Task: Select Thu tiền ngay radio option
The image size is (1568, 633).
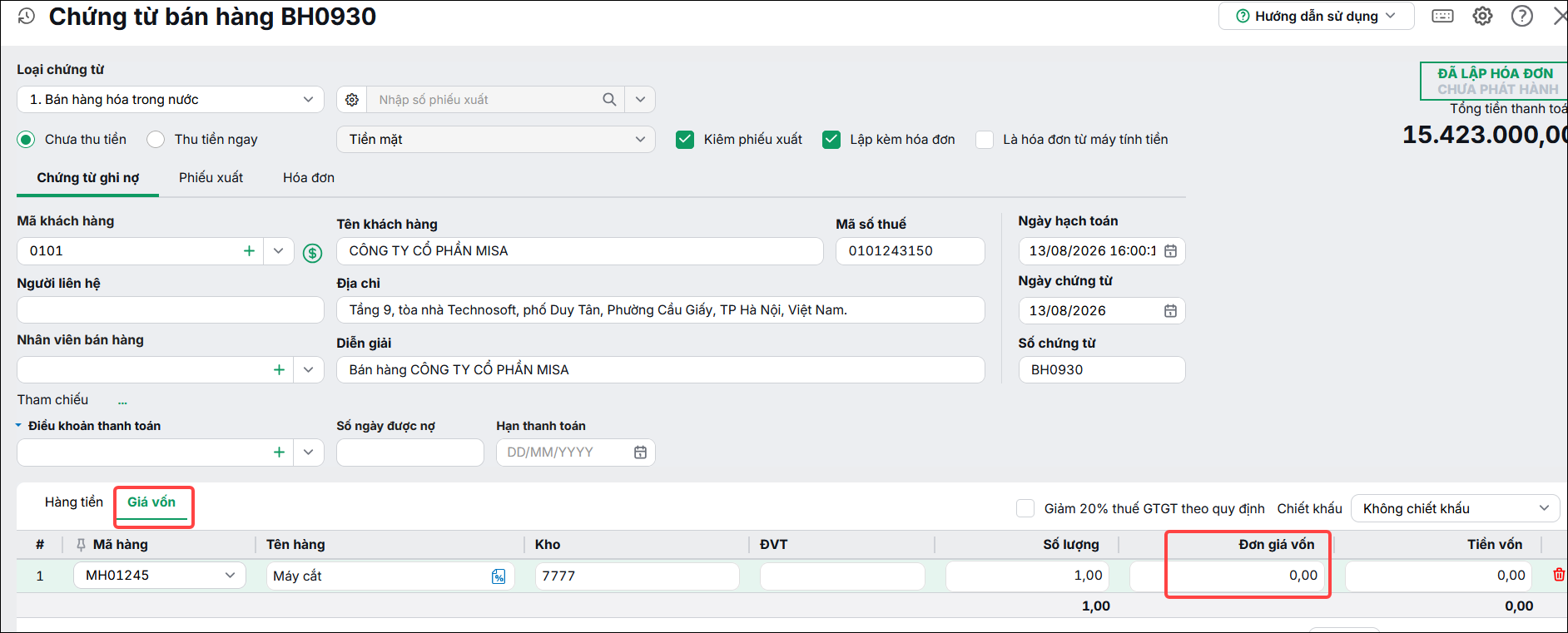Action: (x=156, y=140)
